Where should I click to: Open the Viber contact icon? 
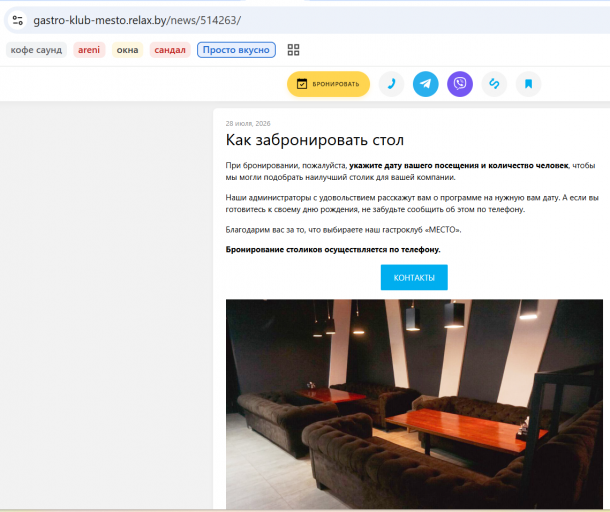(x=460, y=84)
